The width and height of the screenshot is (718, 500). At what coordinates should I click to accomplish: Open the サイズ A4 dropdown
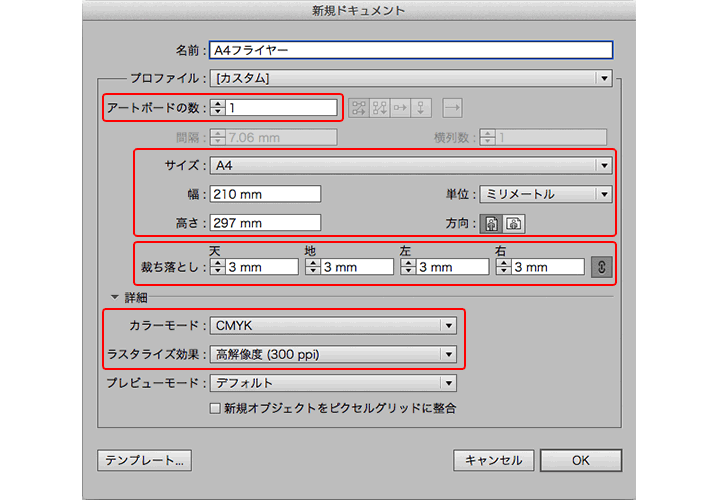click(409, 165)
